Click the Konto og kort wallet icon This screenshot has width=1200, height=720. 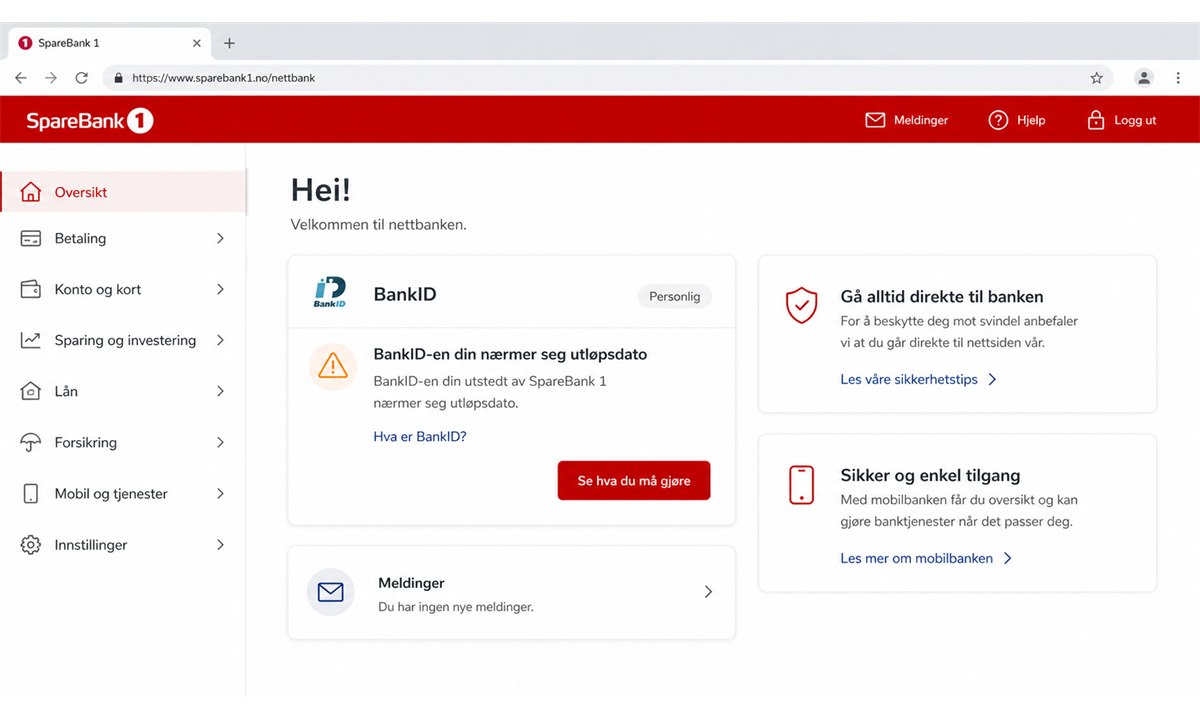31,289
